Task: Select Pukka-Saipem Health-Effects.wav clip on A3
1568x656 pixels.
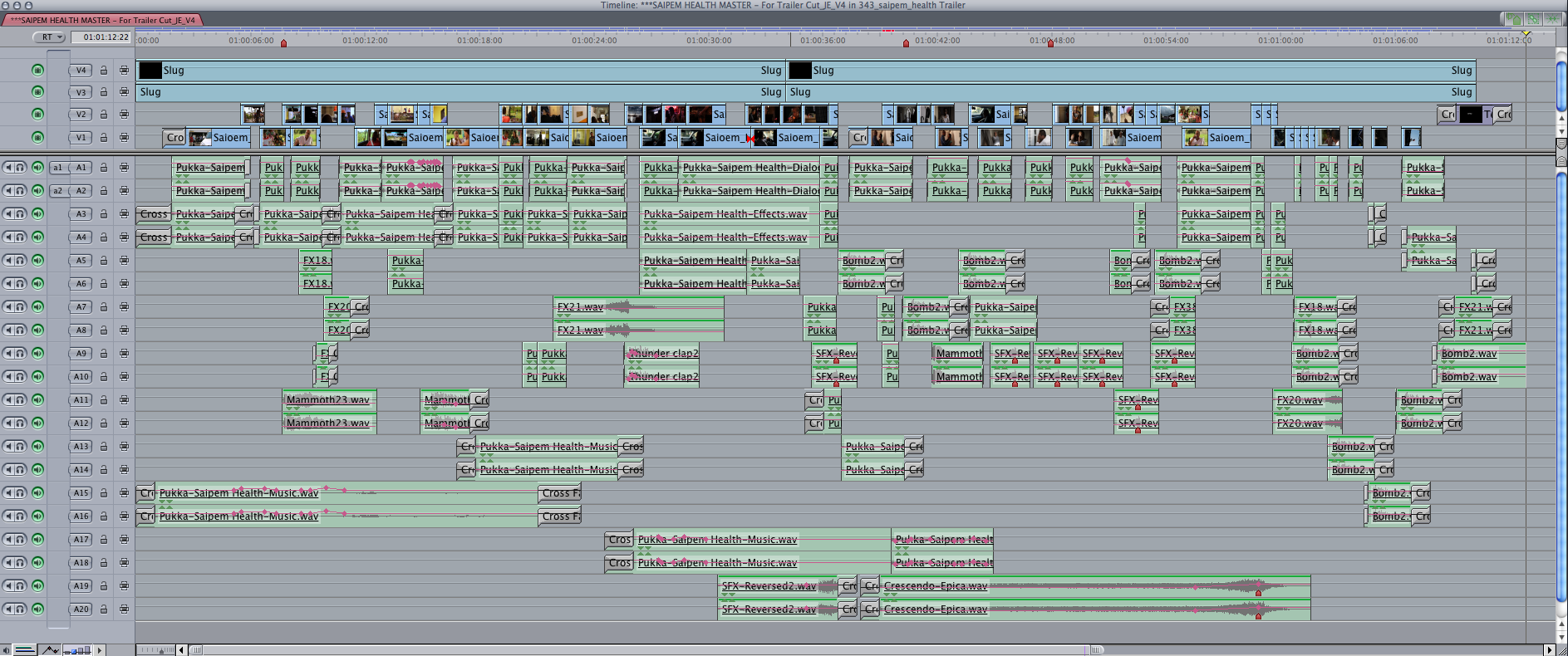Action: coord(730,214)
